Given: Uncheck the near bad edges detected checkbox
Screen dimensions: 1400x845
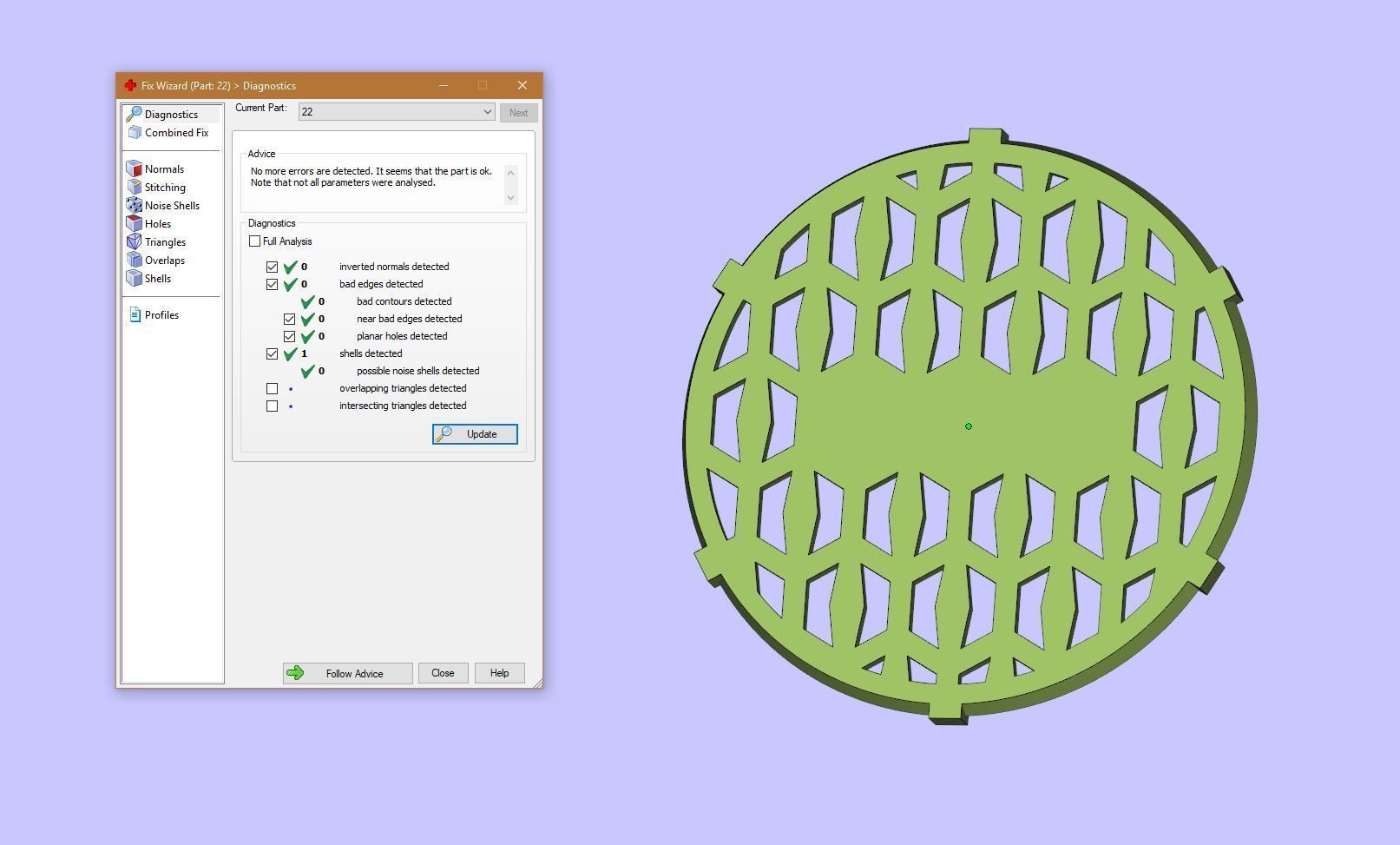Looking at the screenshot, I should point(290,319).
